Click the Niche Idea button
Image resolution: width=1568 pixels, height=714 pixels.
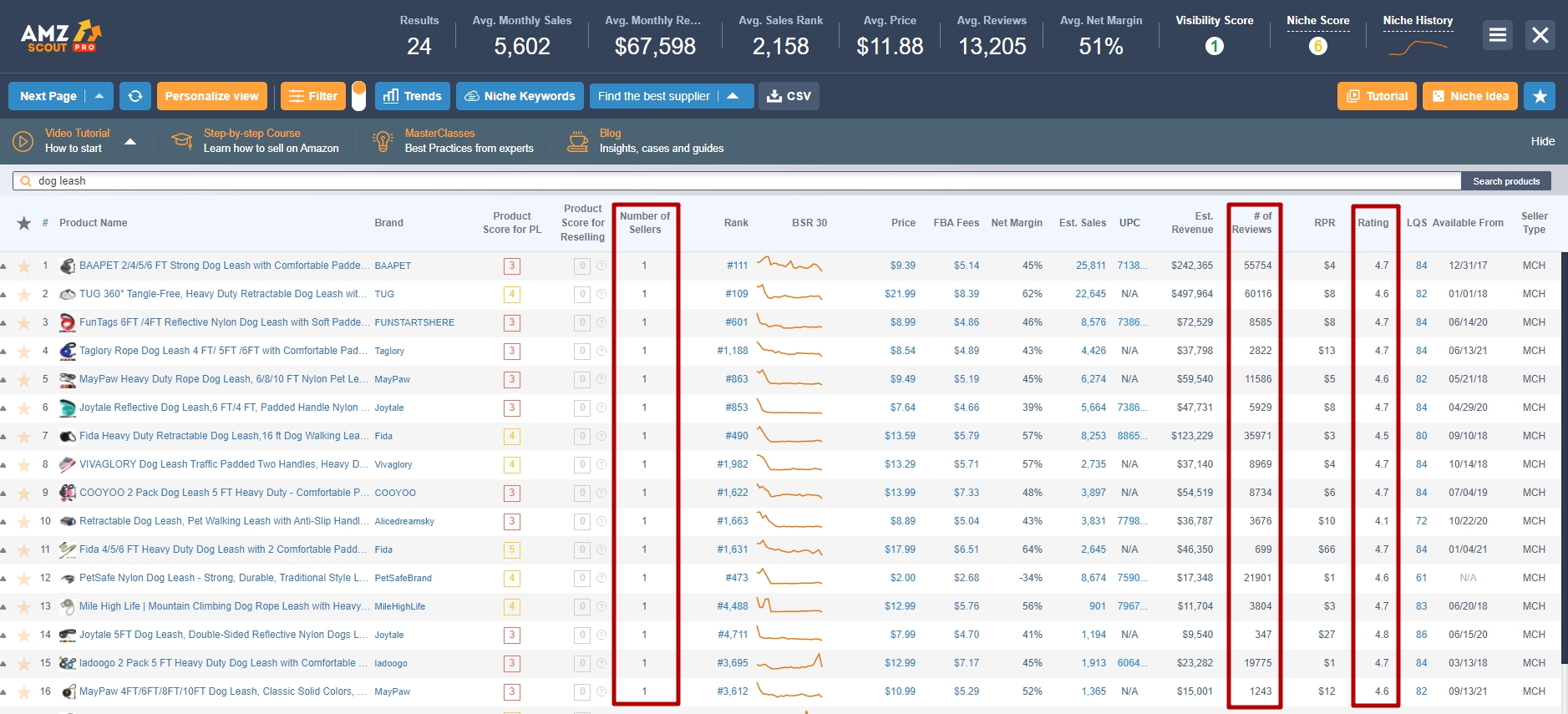1470,96
